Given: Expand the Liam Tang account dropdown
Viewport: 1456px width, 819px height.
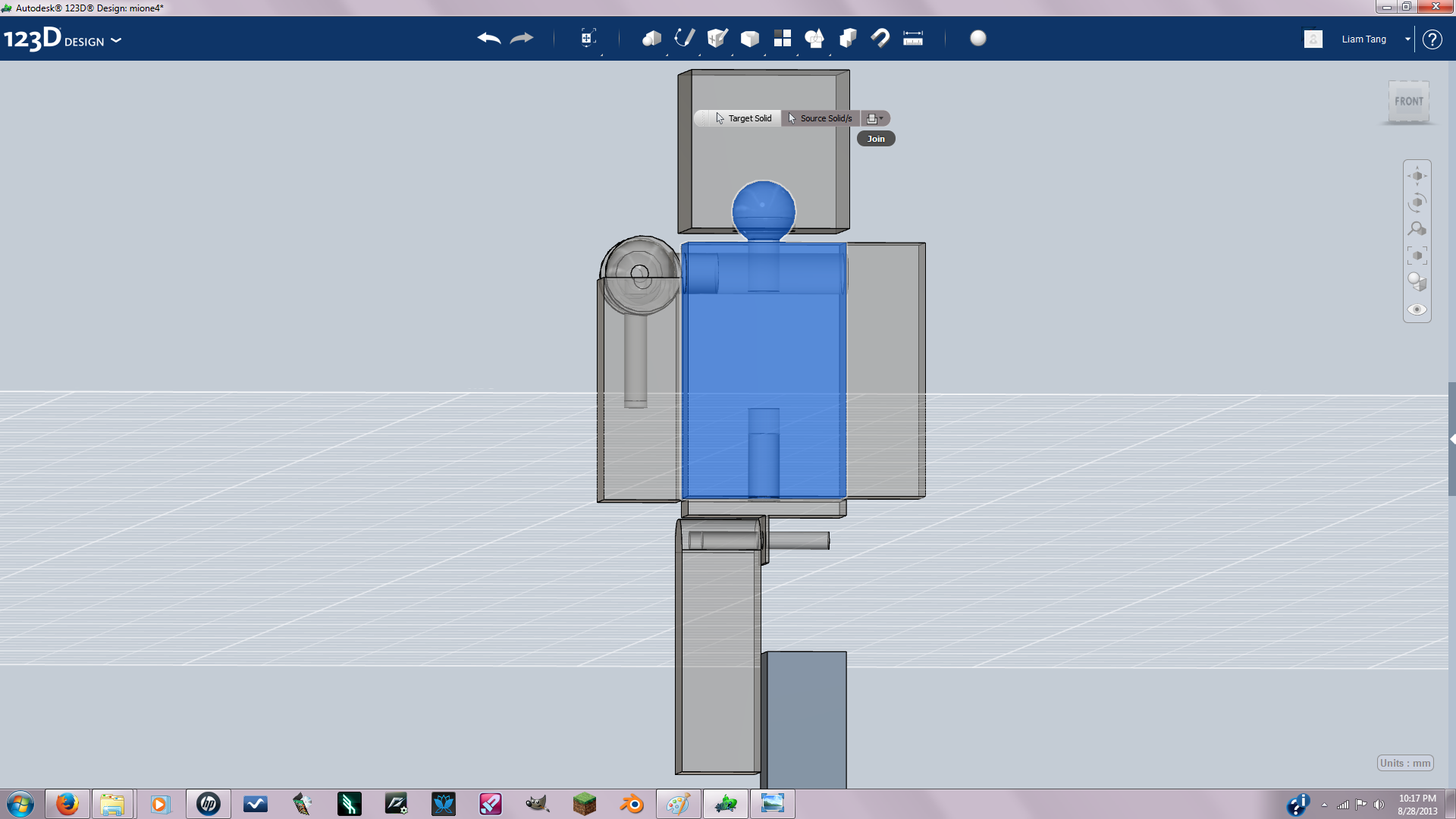Looking at the screenshot, I should (x=1407, y=39).
